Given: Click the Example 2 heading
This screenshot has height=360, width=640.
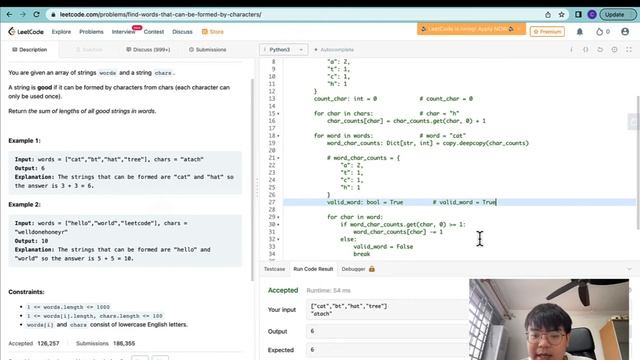Looking at the screenshot, I should 24,204.
